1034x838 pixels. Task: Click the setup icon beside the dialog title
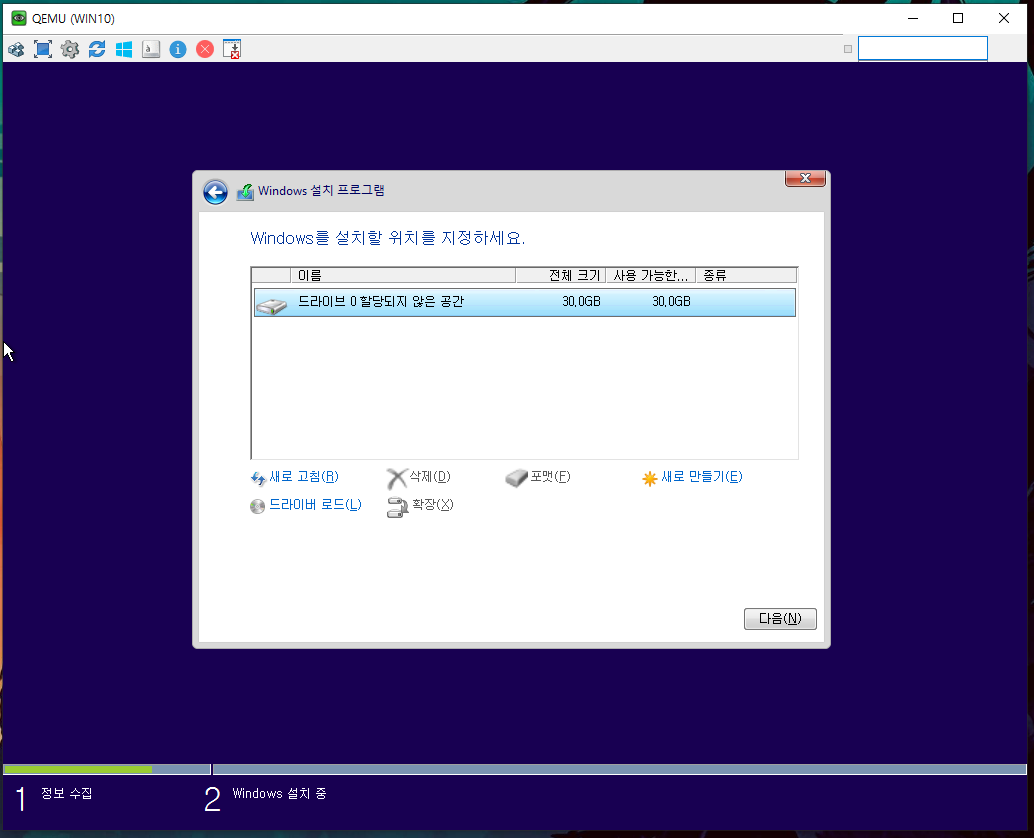(245, 192)
